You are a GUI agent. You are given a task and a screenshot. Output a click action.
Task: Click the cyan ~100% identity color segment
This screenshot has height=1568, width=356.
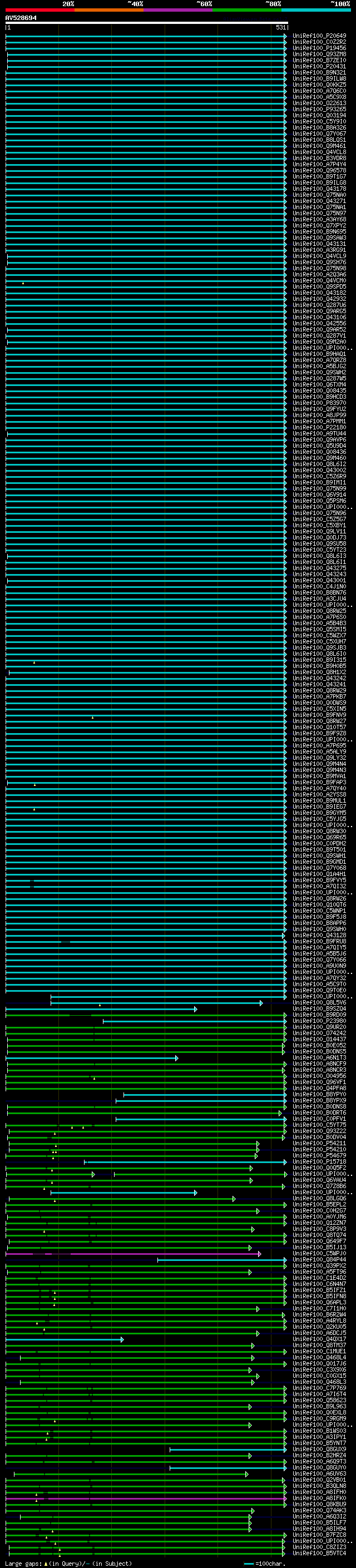tap(316, 10)
